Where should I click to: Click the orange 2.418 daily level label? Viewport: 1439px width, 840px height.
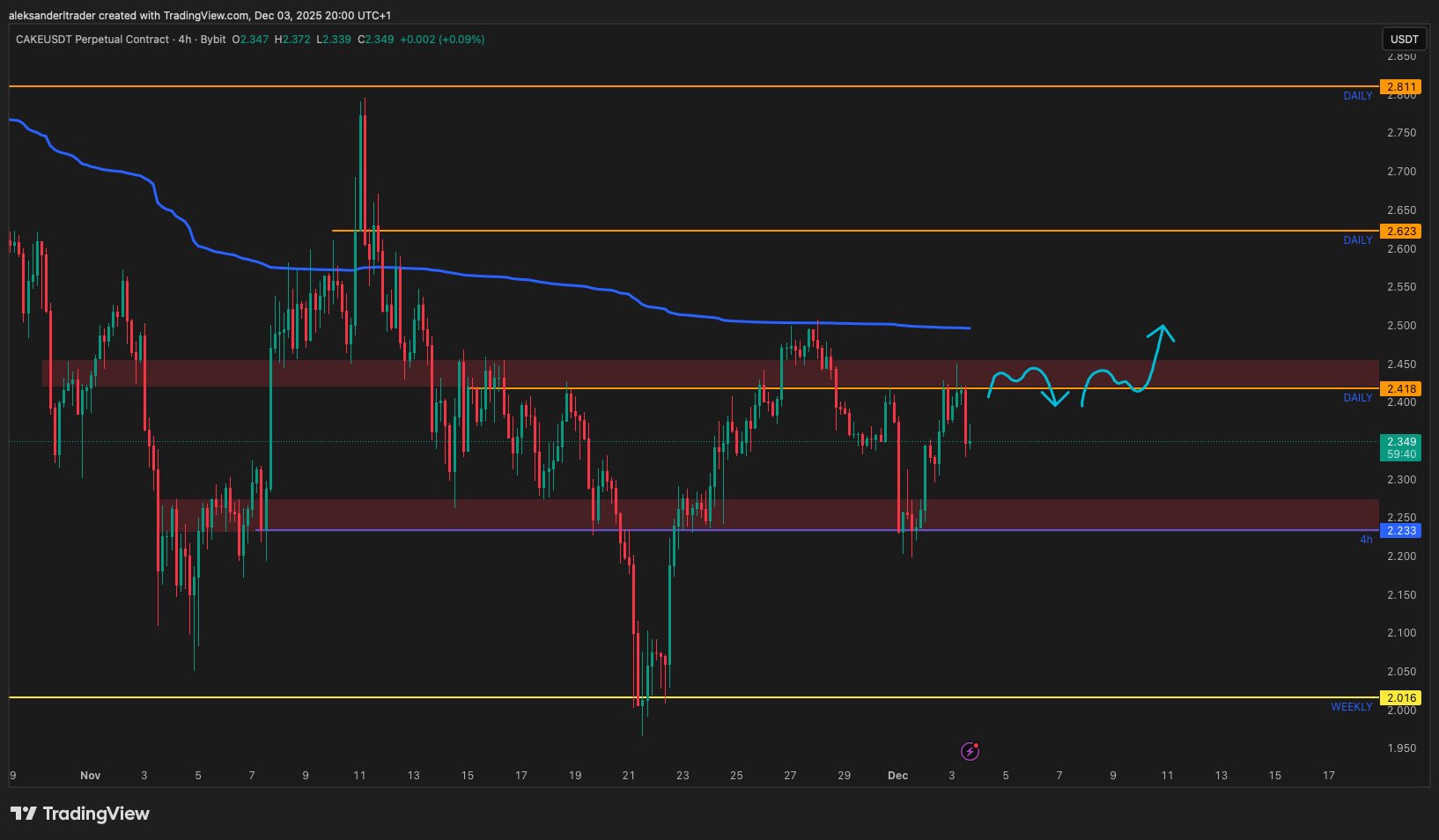1400,389
